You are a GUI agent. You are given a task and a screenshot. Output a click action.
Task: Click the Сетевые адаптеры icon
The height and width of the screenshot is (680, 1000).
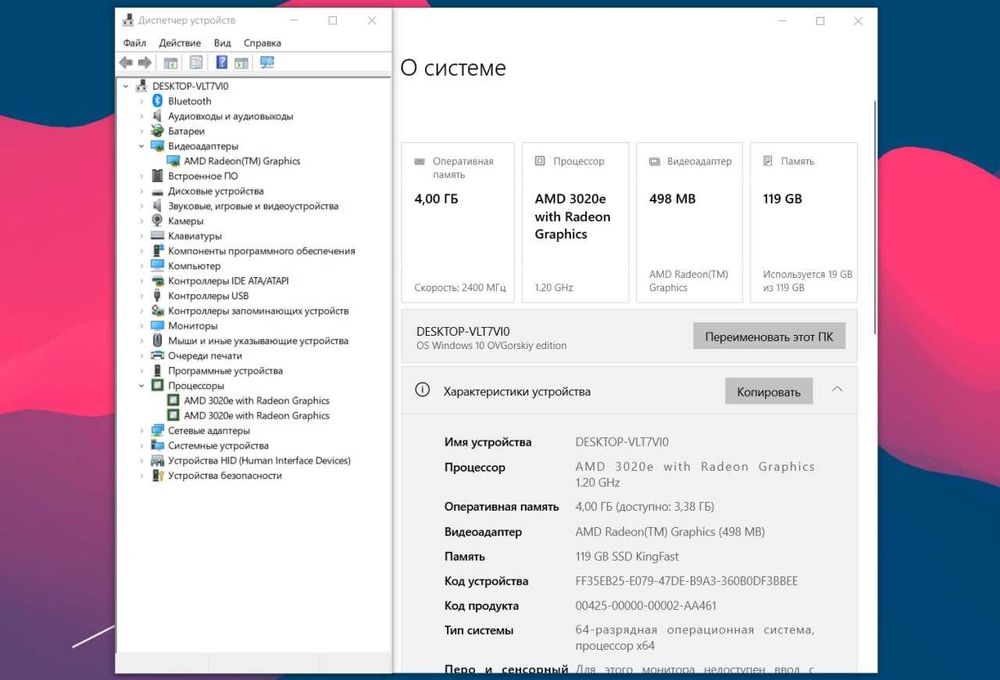click(x=158, y=431)
